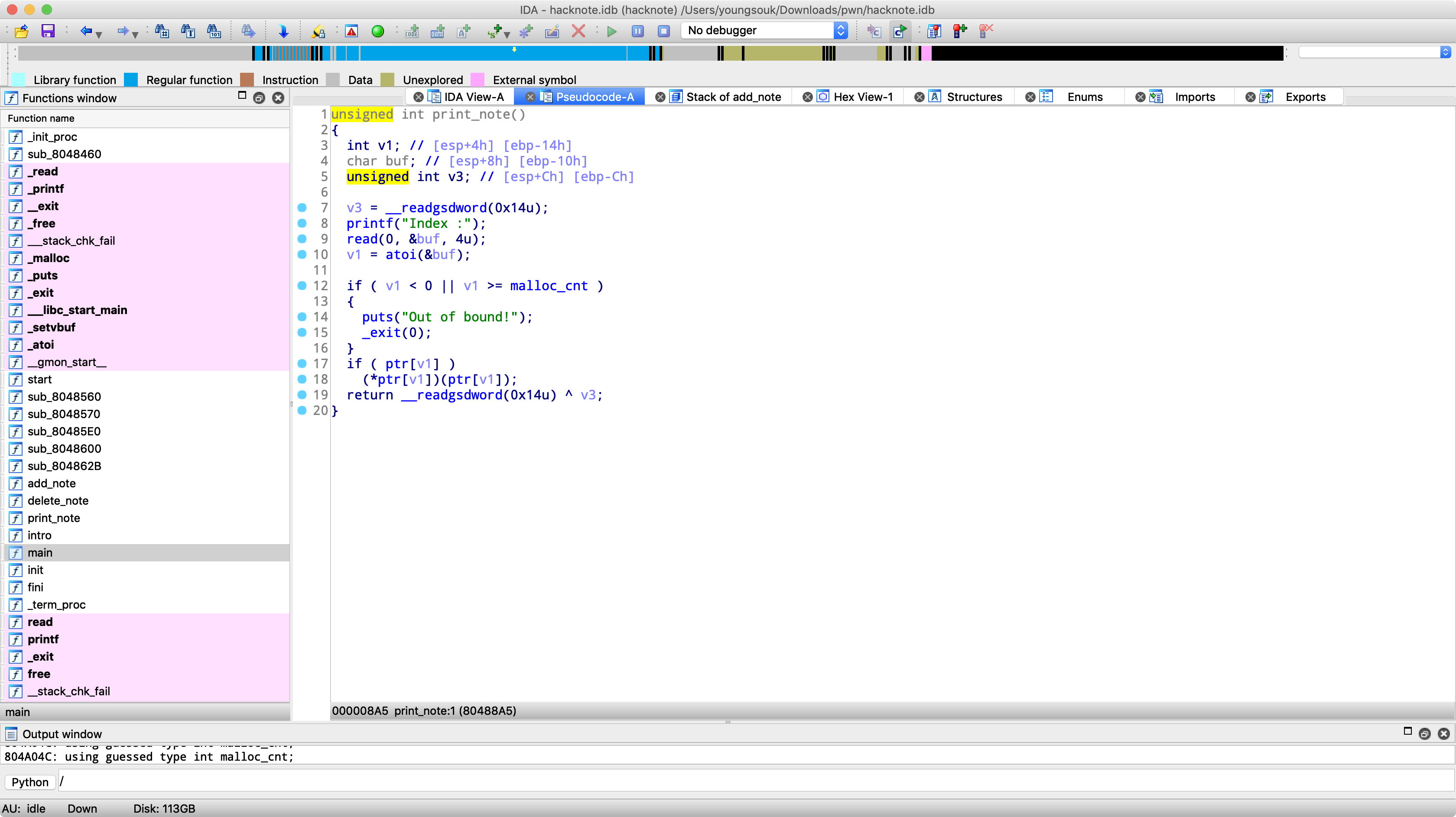The image size is (1456, 817).
Task: Click the Python console language button
Action: tap(30, 782)
